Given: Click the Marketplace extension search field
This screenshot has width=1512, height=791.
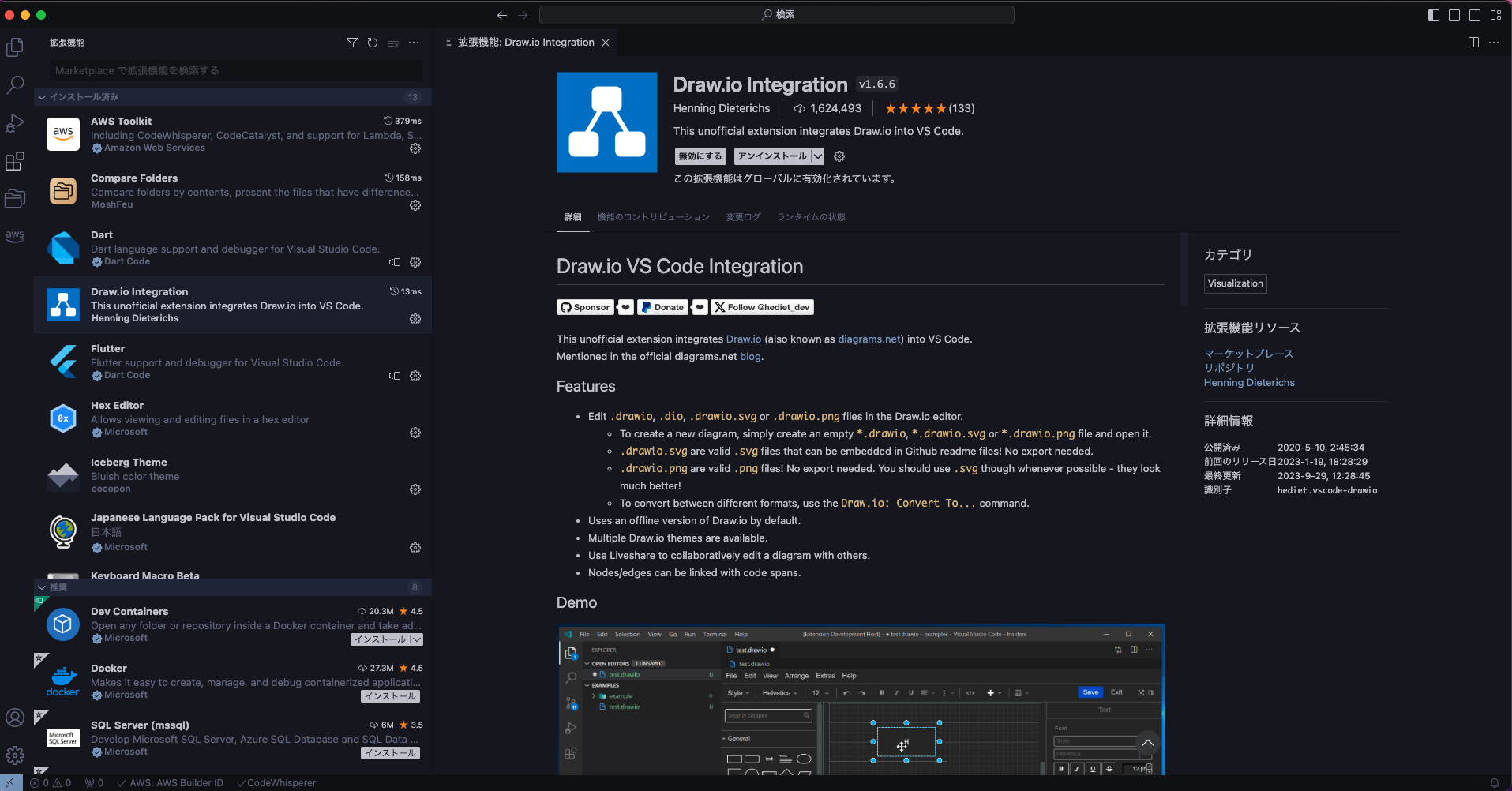Looking at the screenshot, I should pyautogui.click(x=235, y=70).
